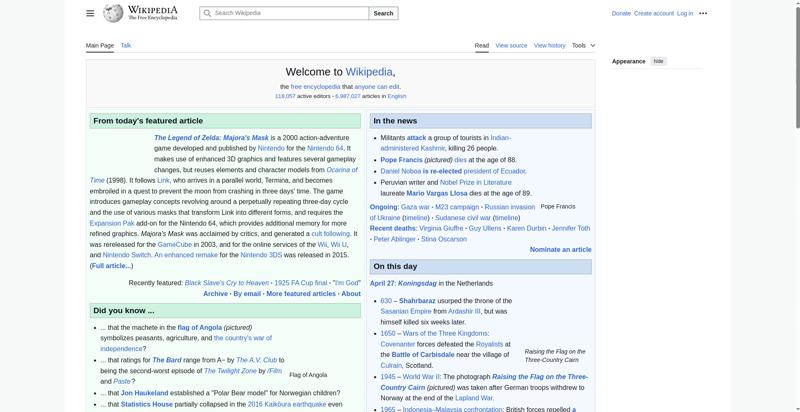This screenshot has width=800, height=412.
Task: Open the View source tab
Action: coord(511,45)
